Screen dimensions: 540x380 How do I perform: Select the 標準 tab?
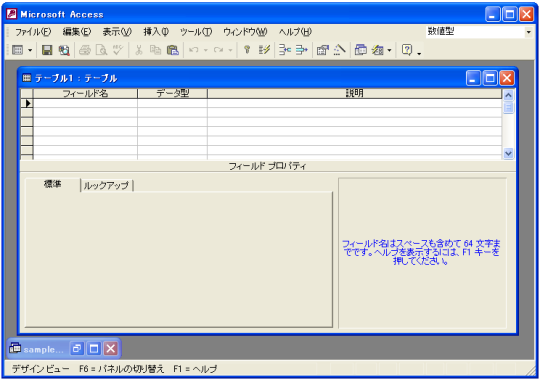(x=53, y=184)
